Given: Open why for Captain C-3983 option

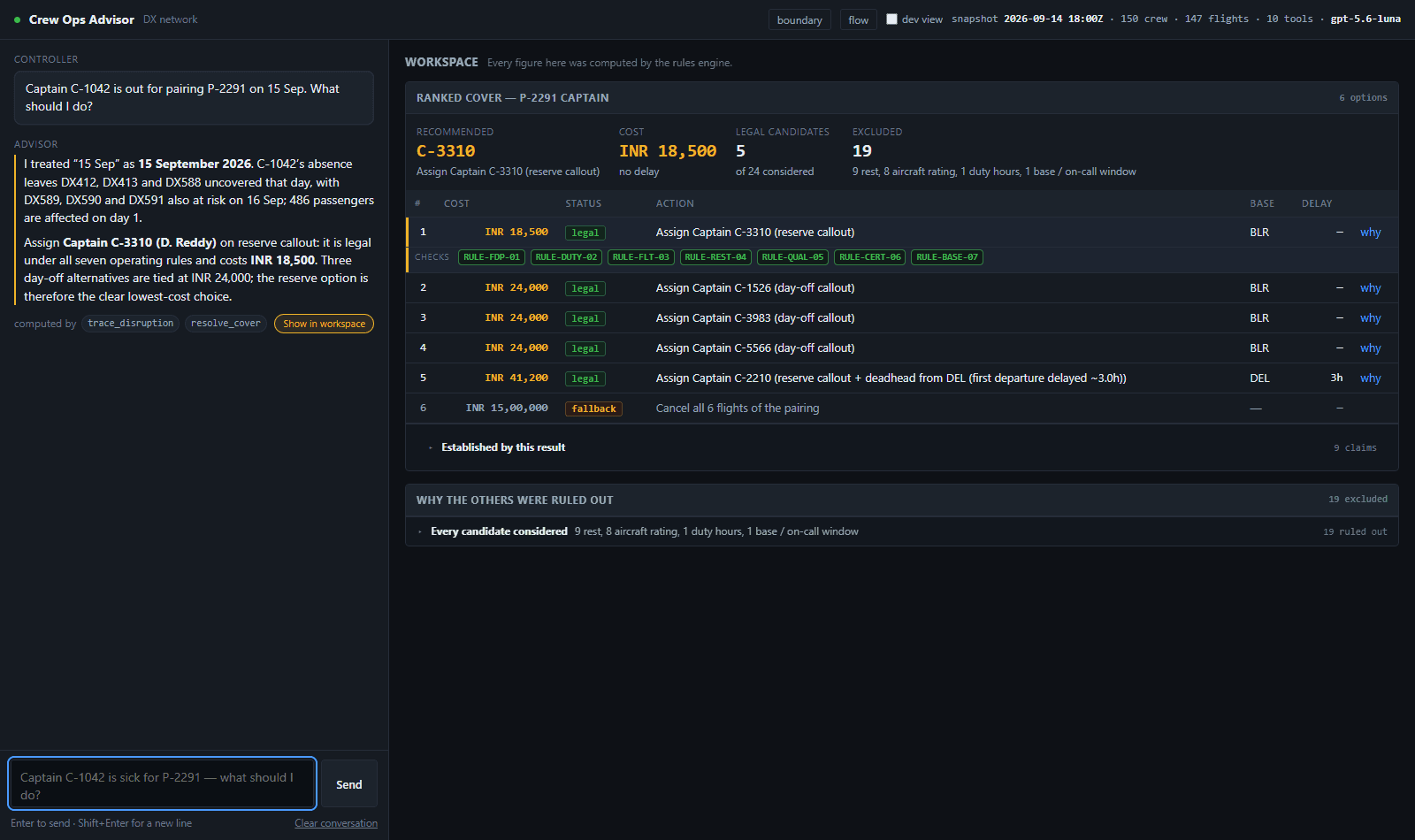Looking at the screenshot, I should pyautogui.click(x=1370, y=318).
